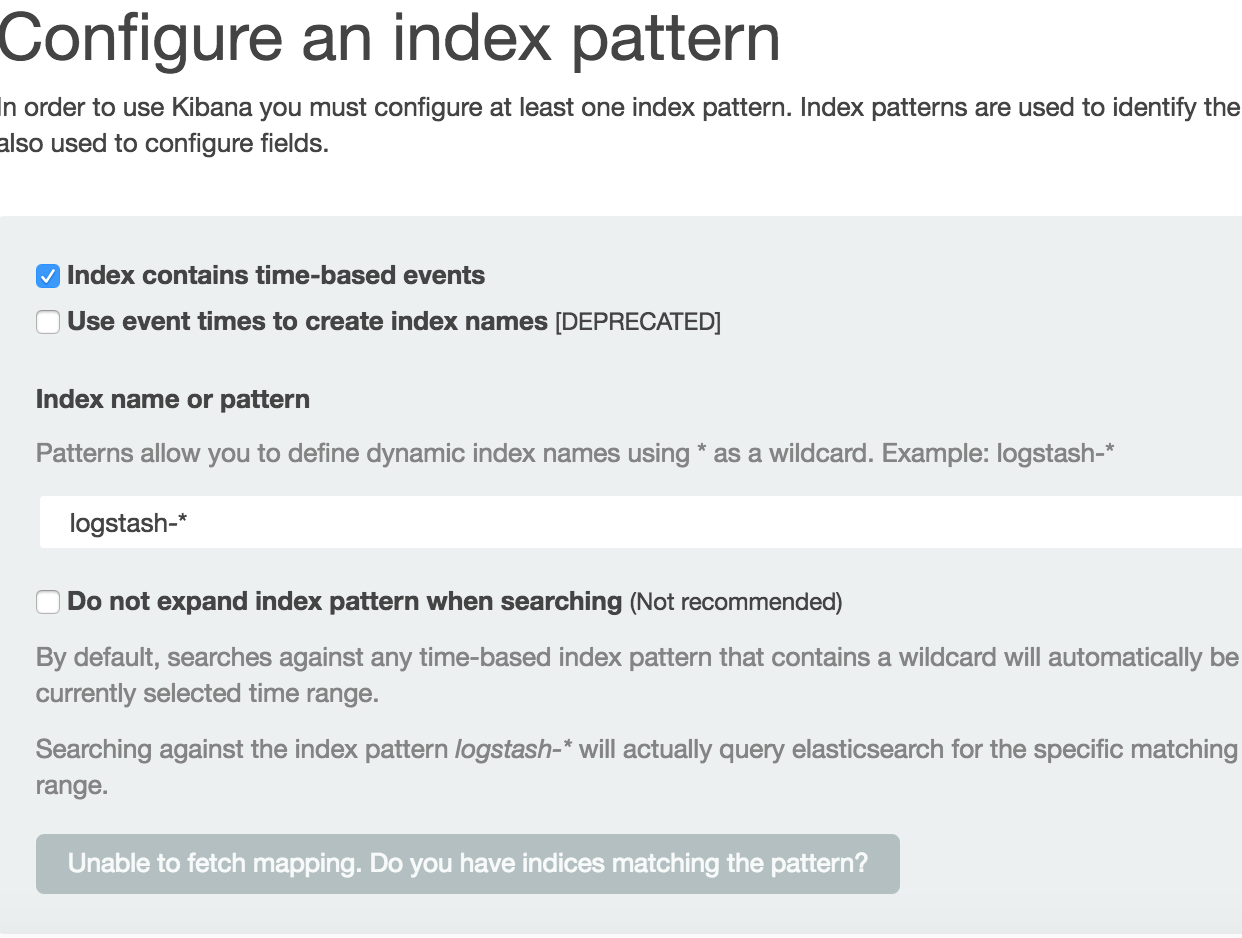Click the Do not expand label text
1242x938 pixels.
click(343, 601)
